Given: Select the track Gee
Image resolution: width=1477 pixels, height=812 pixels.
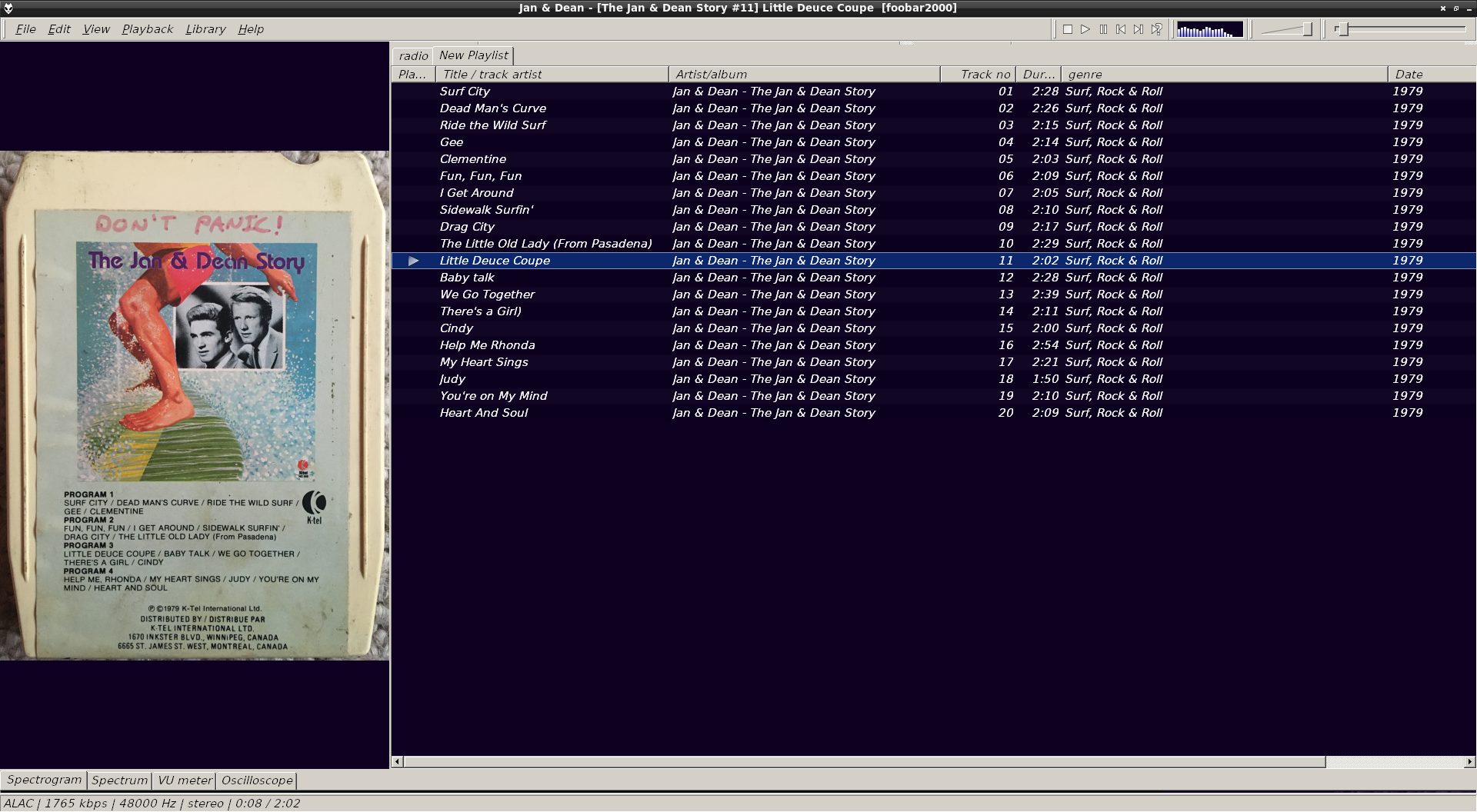Looking at the screenshot, I should tap(933, 142).
